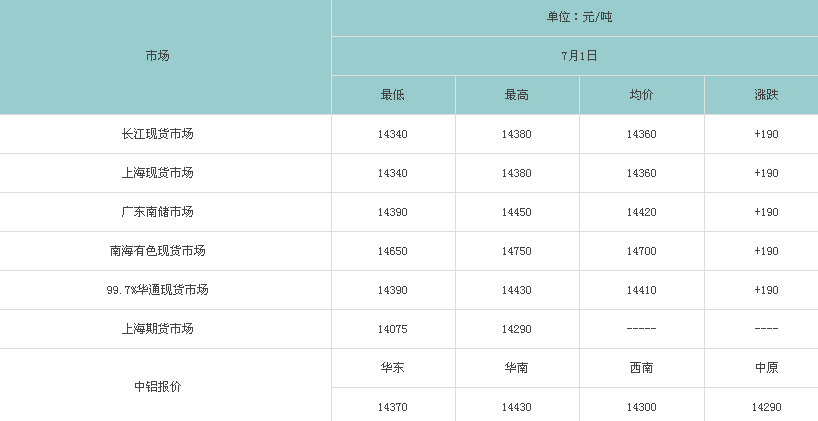Viewport: 818px width, 421px height.
Task: Select the 长江现货市场 row label
Action: pos(157,134)
